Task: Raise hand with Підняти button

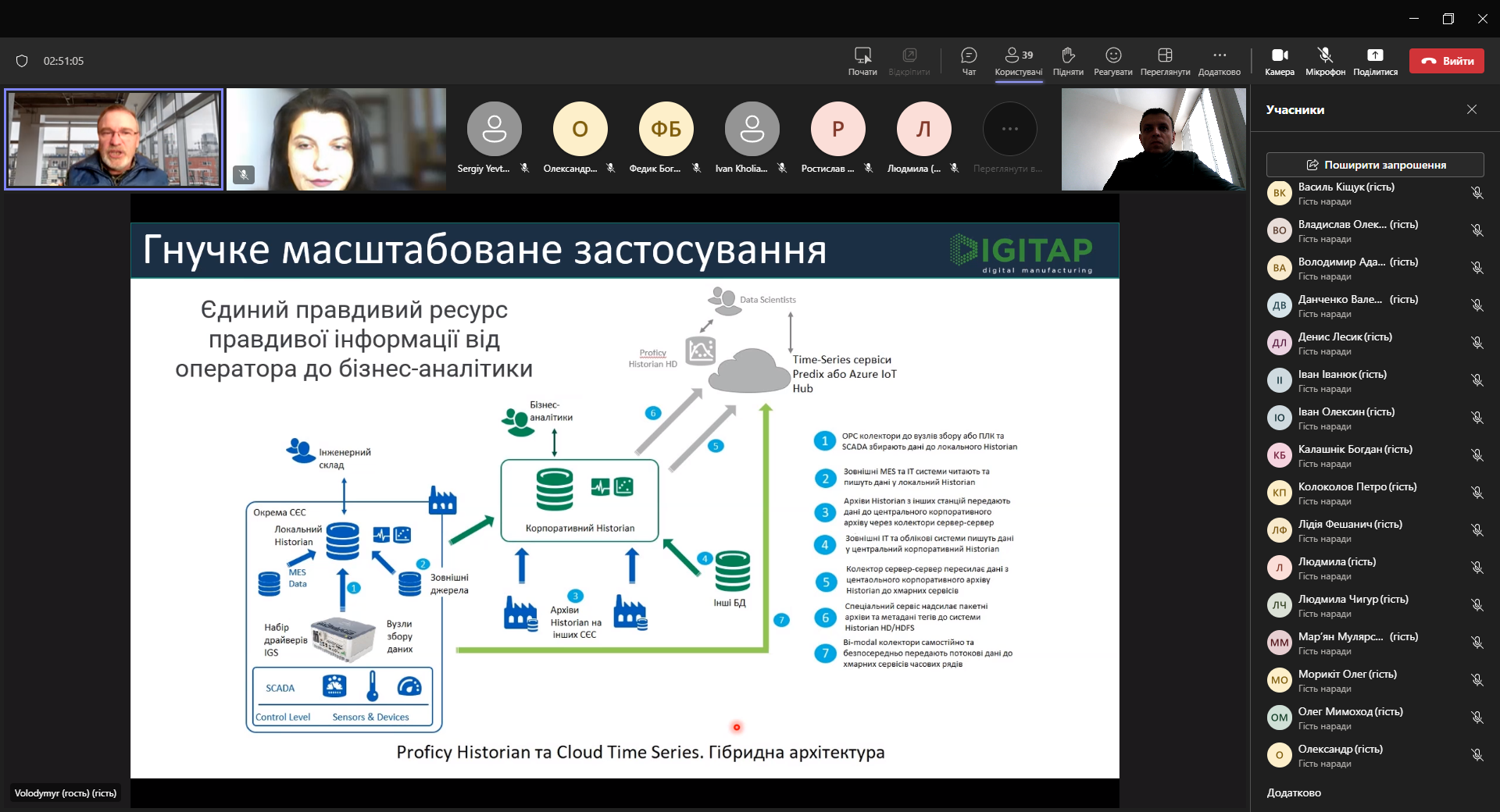Action: pyautogui.click(x=1068, y=61)
